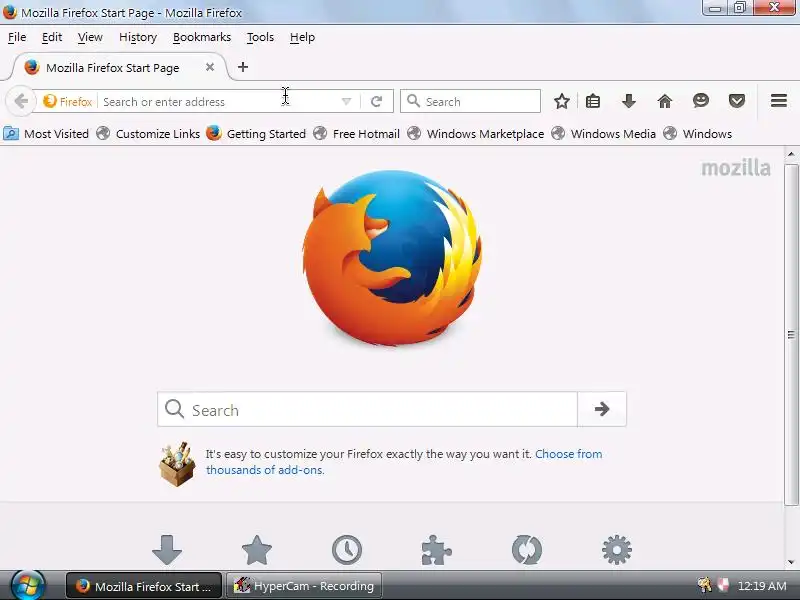The height and width of the screenshot is (600, 800).
Task: Open the downloads arrow in toolbar
Action: point(629,102)
